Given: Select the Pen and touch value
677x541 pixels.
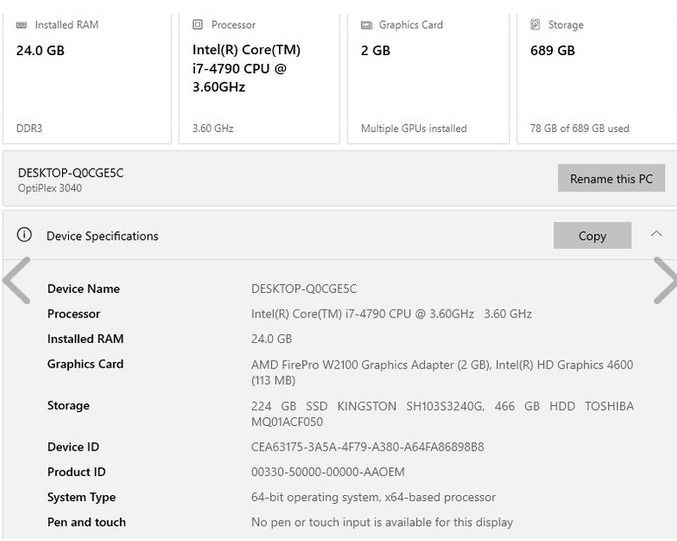Looking at the screenshot, I should pos(382,522).
